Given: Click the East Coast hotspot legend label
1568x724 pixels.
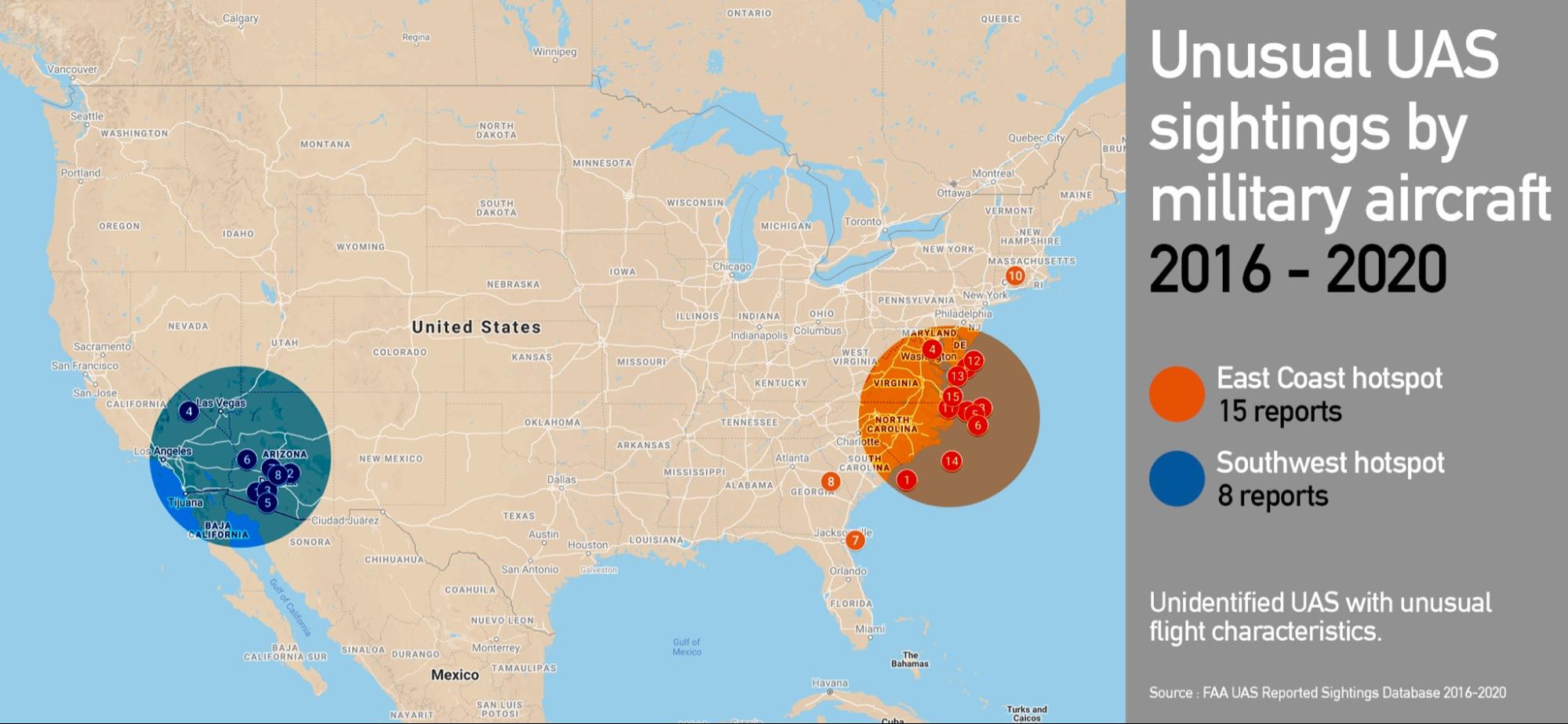Looking at the screenshot, I should (x=1329, y=378).
